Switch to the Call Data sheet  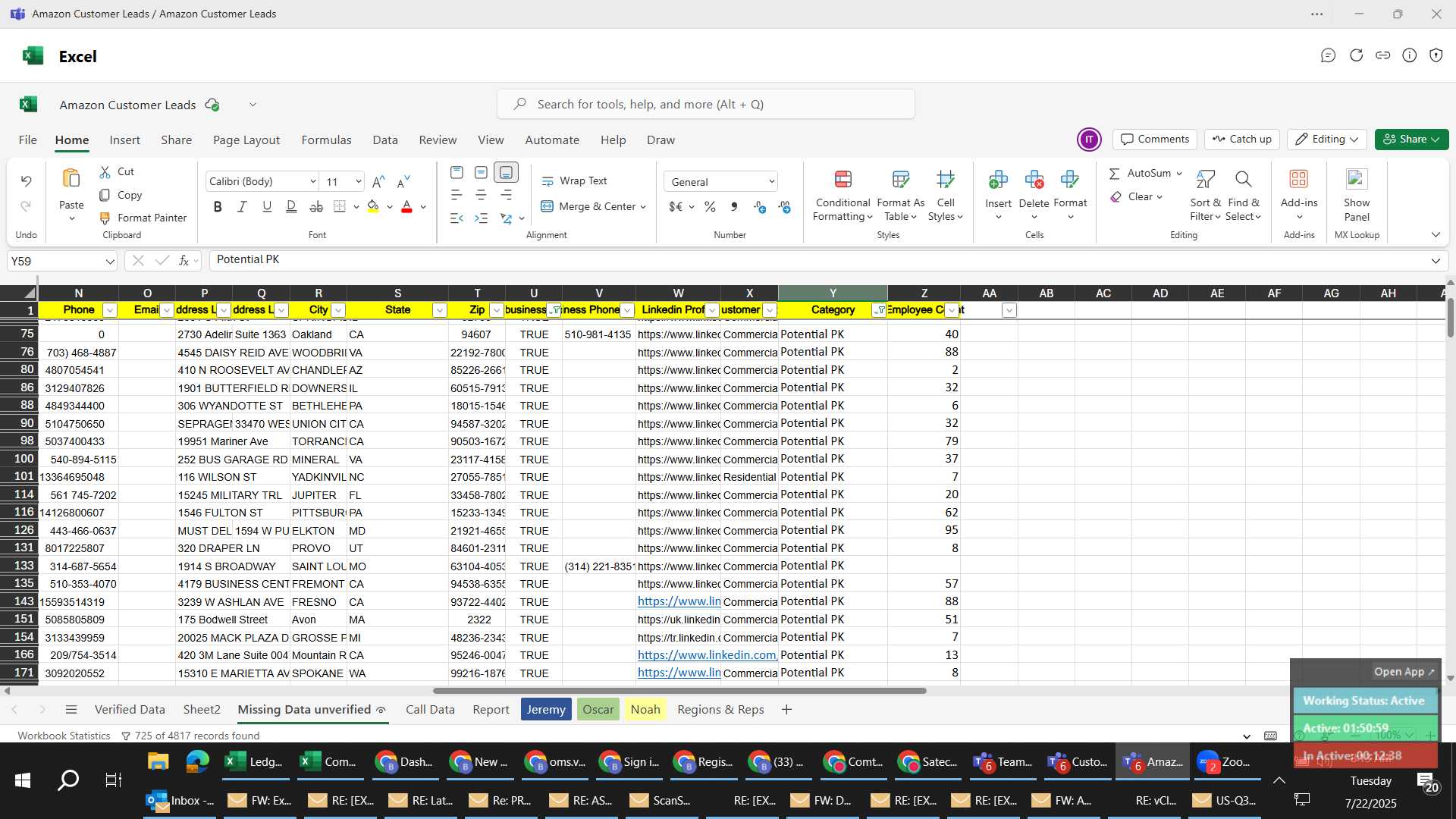point(430,710)
